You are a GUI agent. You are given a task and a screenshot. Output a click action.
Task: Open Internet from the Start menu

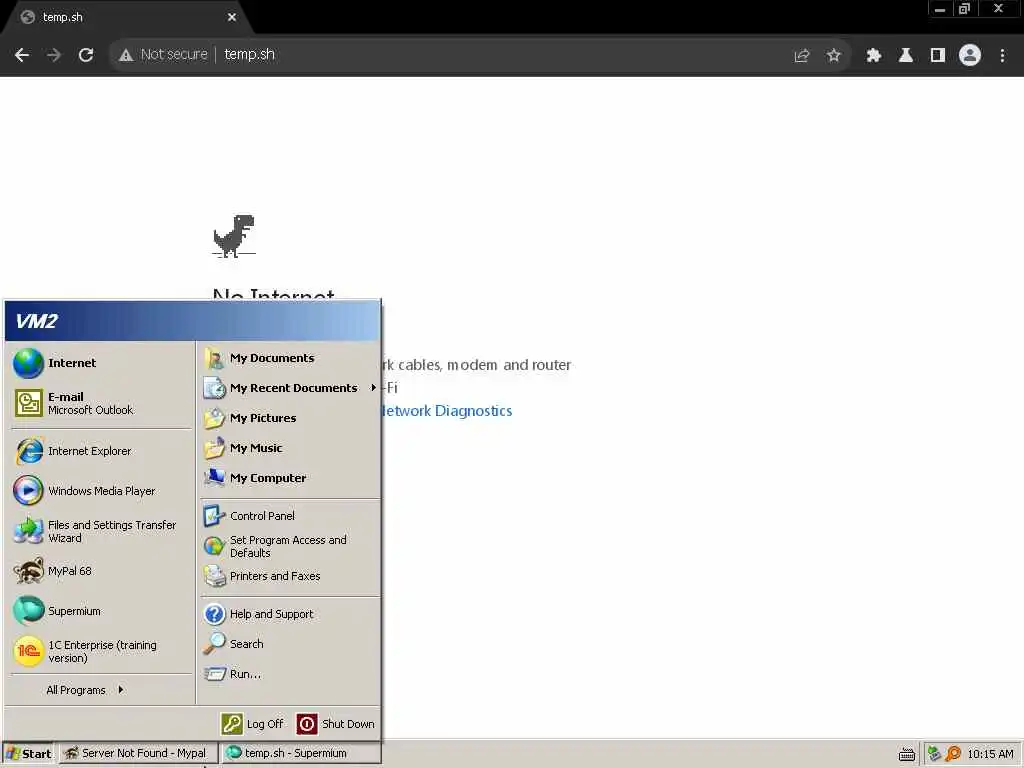tap(101, 363)
